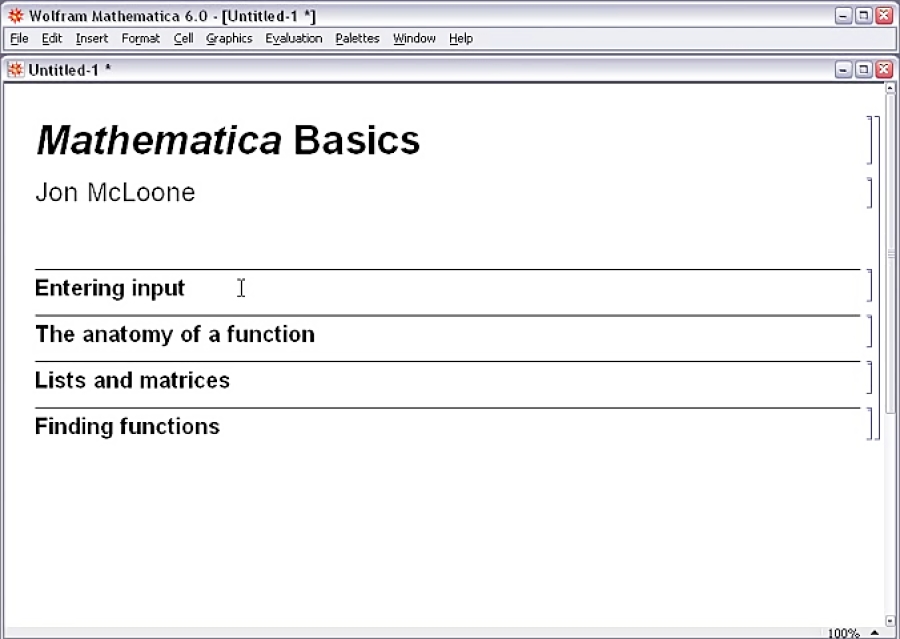Image resolution: width=900 pixels, height=639 pixels.
Task: Open the Insert menu
Action: click(x=91, y=39)
